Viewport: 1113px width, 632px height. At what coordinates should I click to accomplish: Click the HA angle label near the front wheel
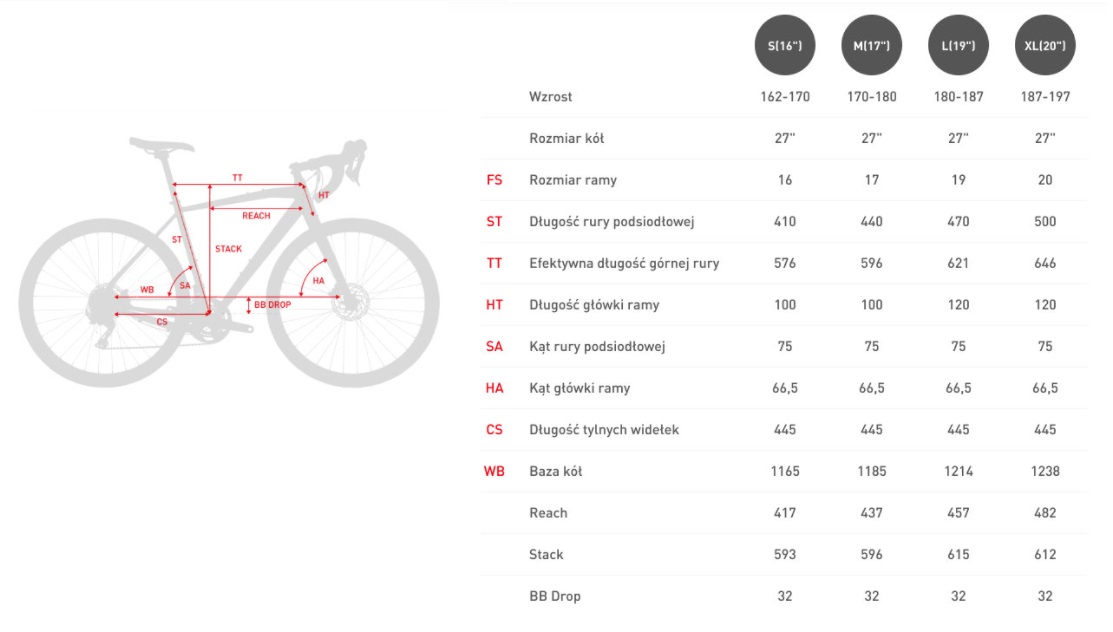[x=318, y=282]
